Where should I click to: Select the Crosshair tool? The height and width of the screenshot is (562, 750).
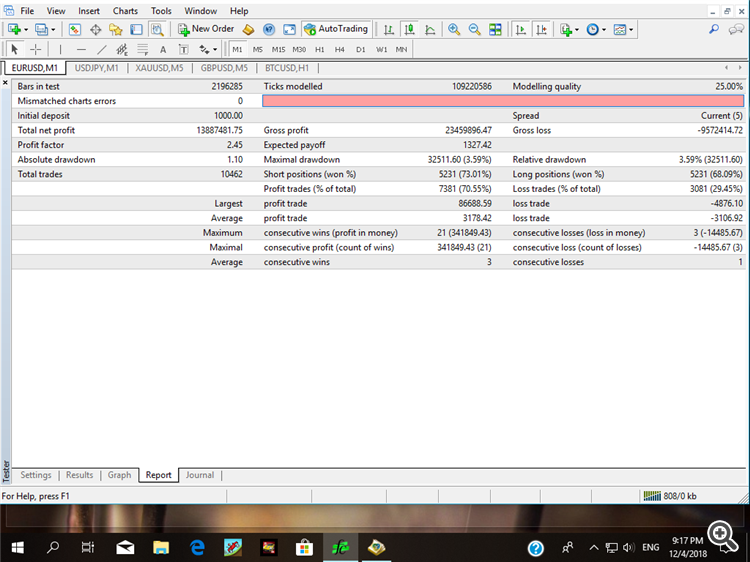click(x=35, y=49)
